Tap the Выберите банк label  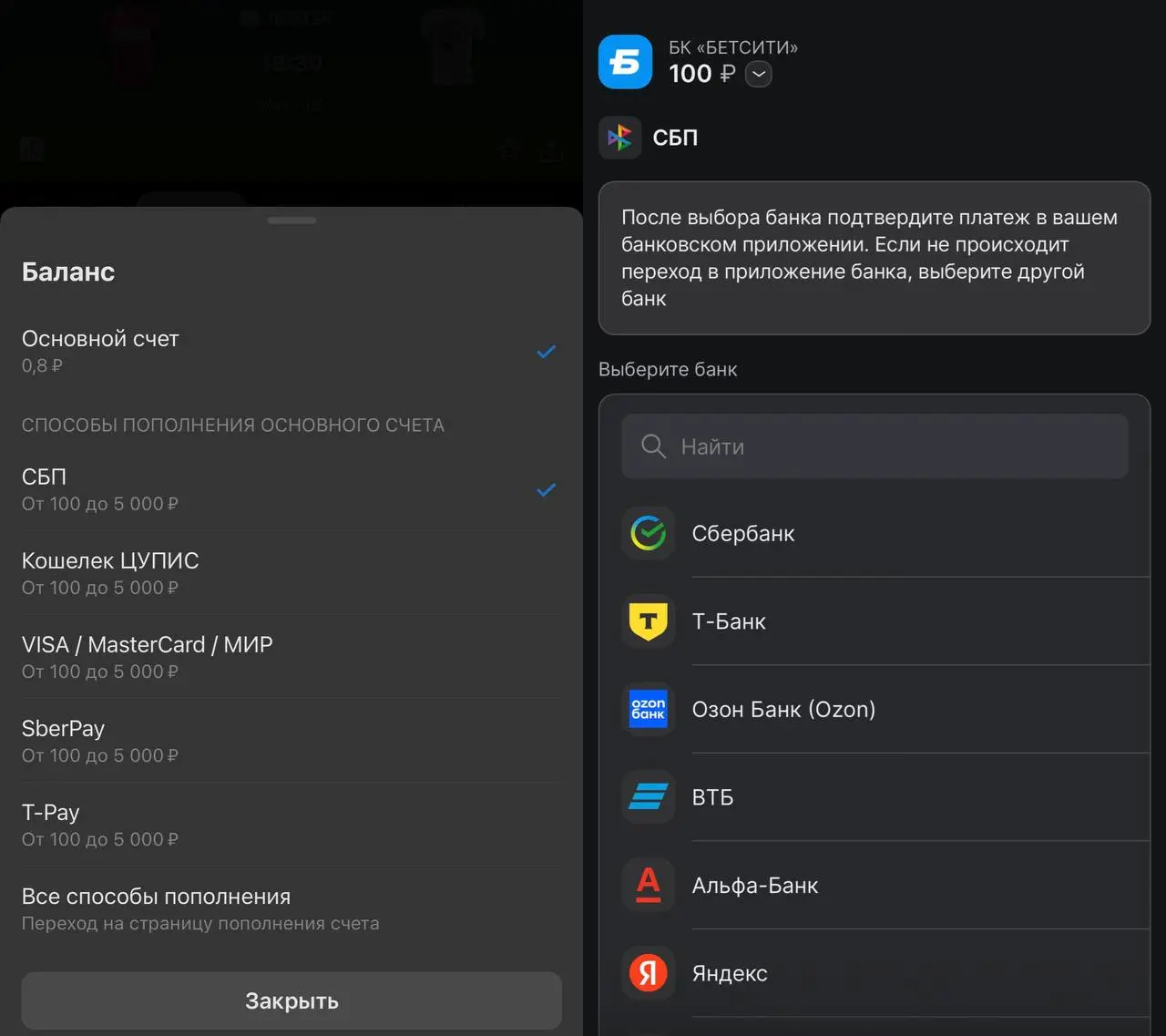click(668, 369)
